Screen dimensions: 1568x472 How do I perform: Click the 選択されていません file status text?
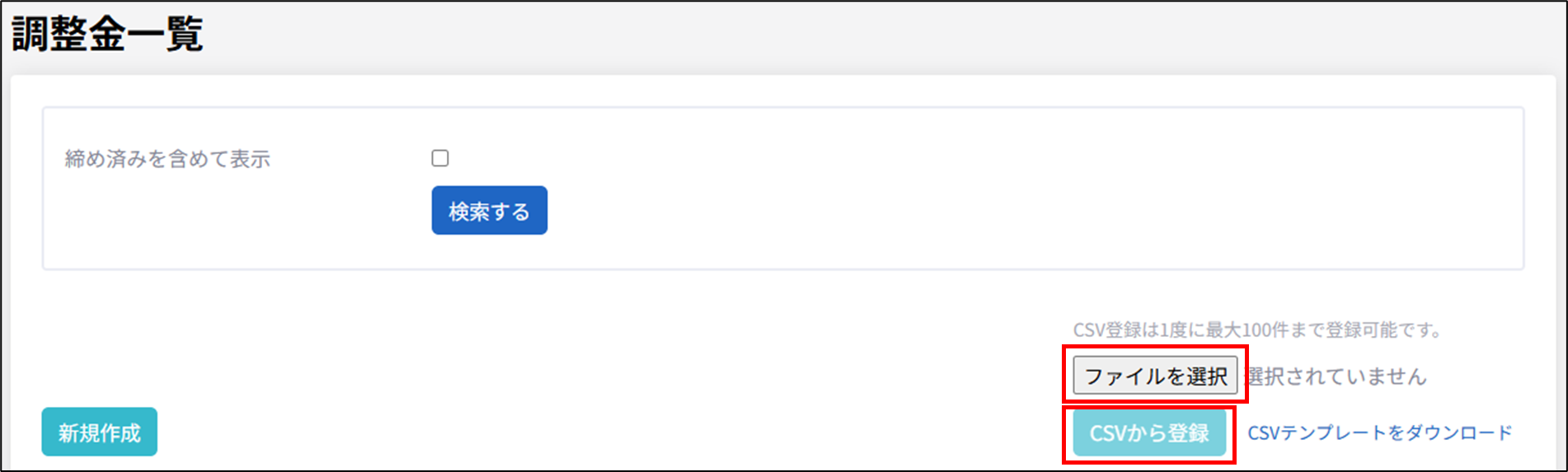pyautogui.click(x=1336, y=376)
